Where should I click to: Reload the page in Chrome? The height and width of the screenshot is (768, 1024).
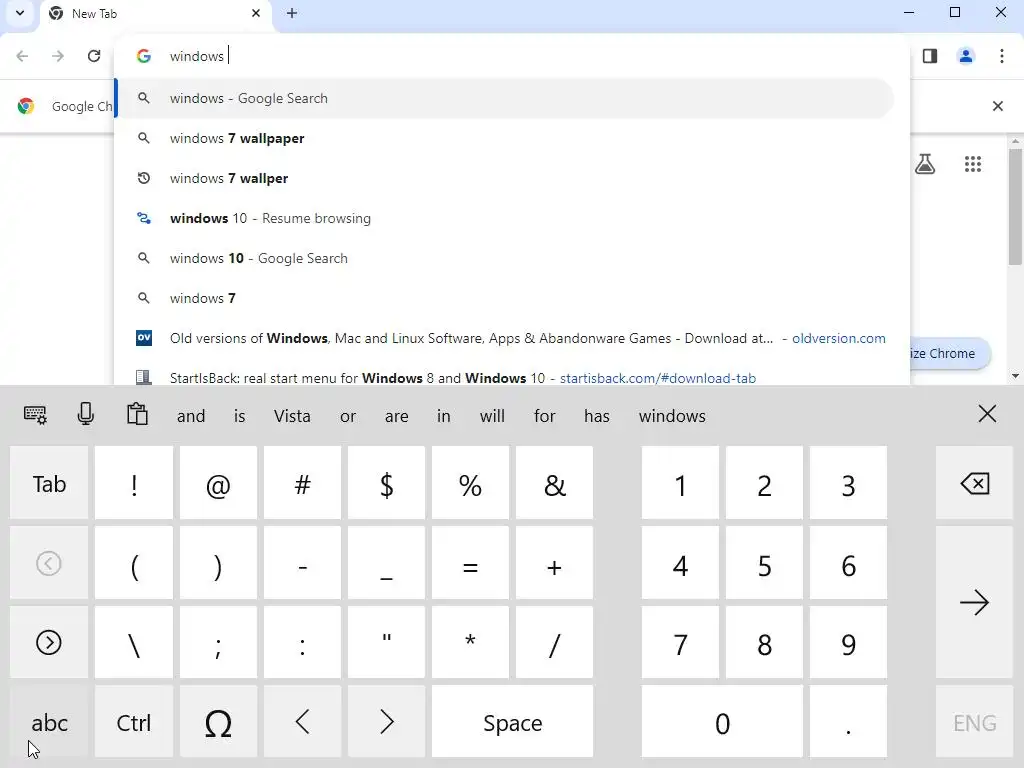click(94, 56)
